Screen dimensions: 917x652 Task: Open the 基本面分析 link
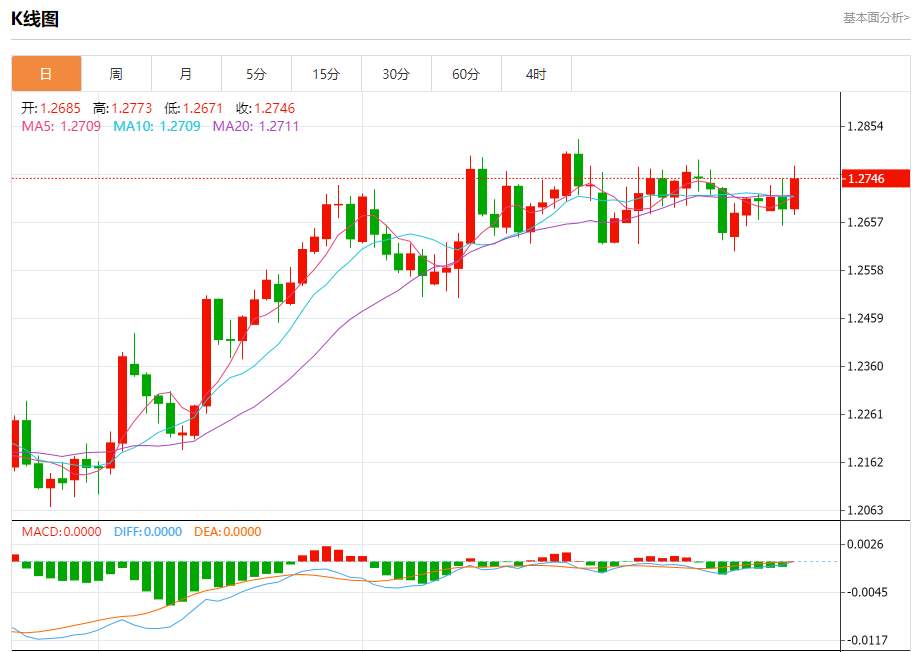(x=876, y=17)
